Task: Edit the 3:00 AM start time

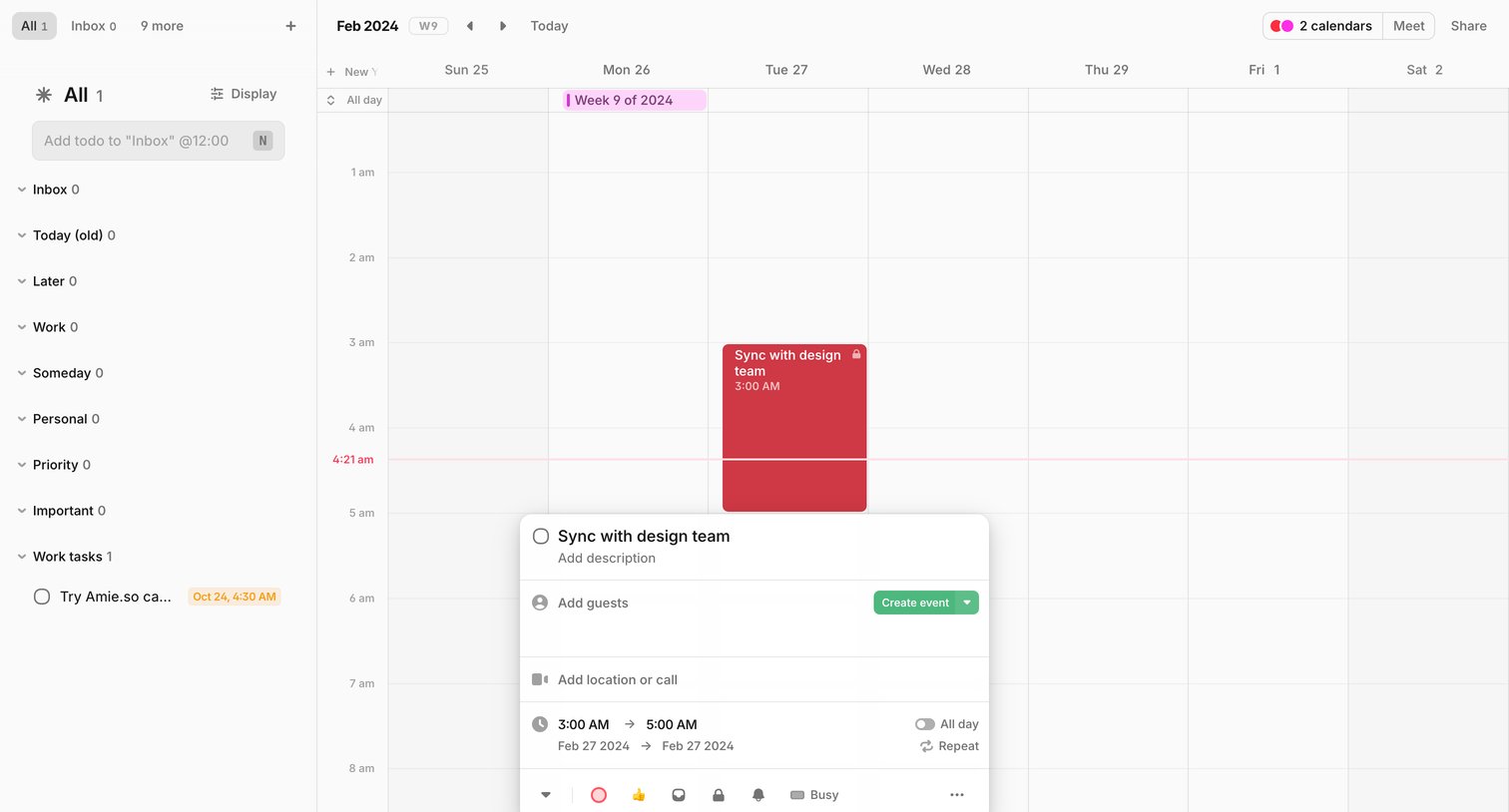Action: [x=584, y=724]
